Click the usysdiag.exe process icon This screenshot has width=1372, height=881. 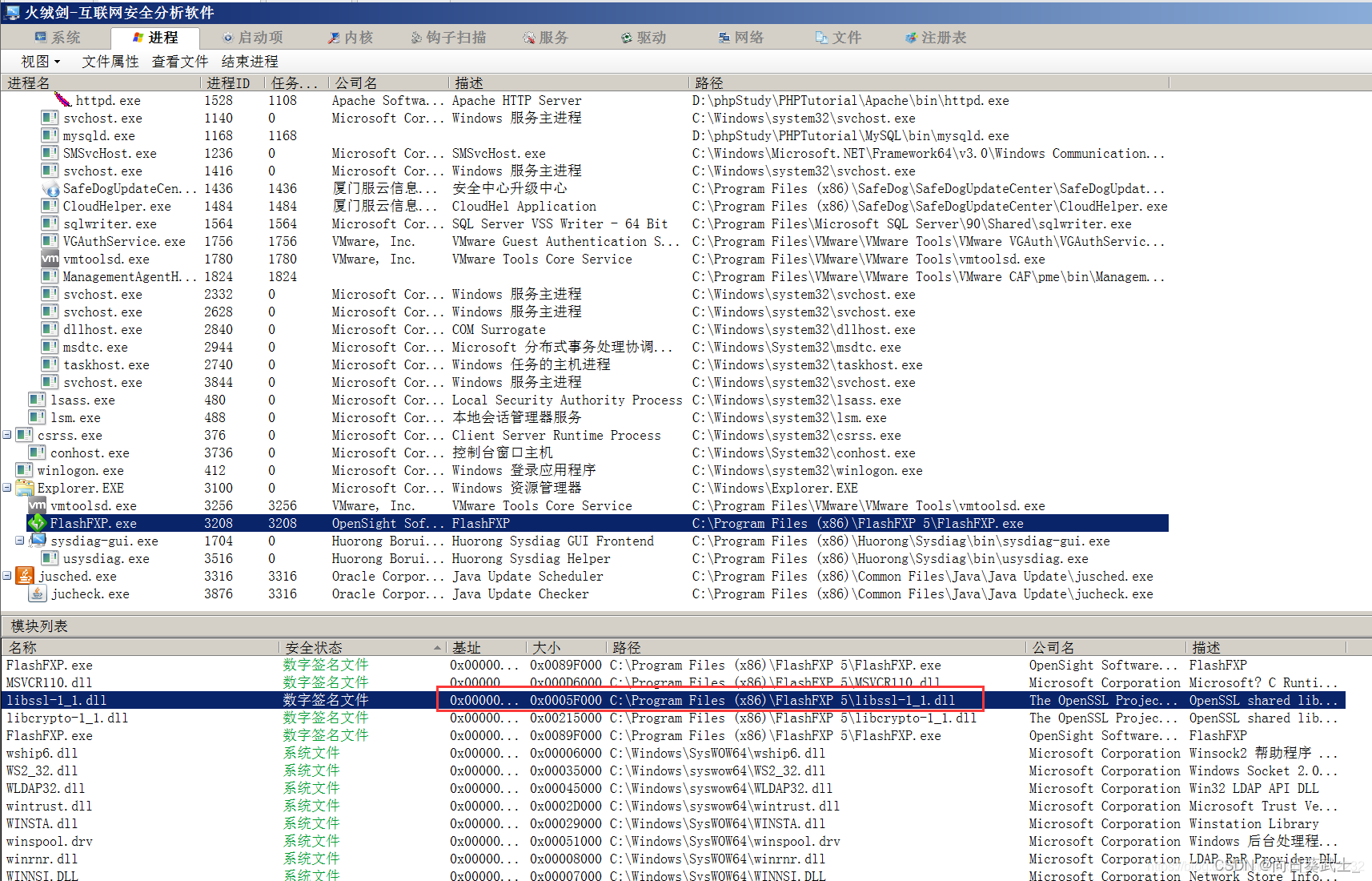pyautogui.click(x=50, y=558)
